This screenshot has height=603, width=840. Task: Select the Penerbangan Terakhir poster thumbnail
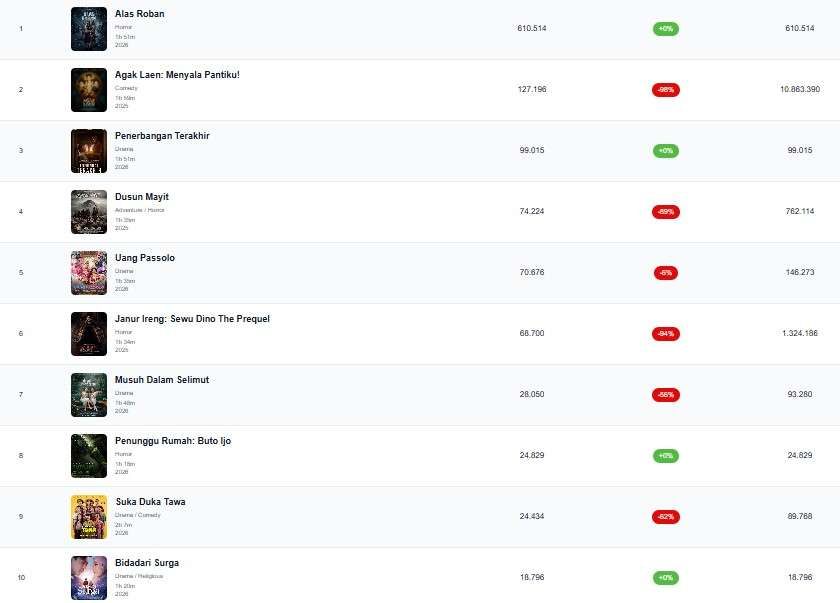pos(88,151)
